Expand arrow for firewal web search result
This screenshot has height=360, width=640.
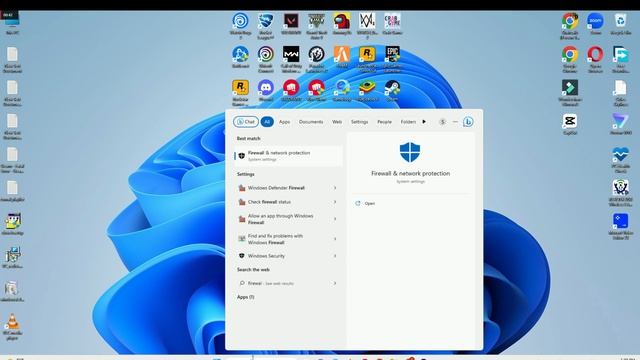(x=335, y=283)
